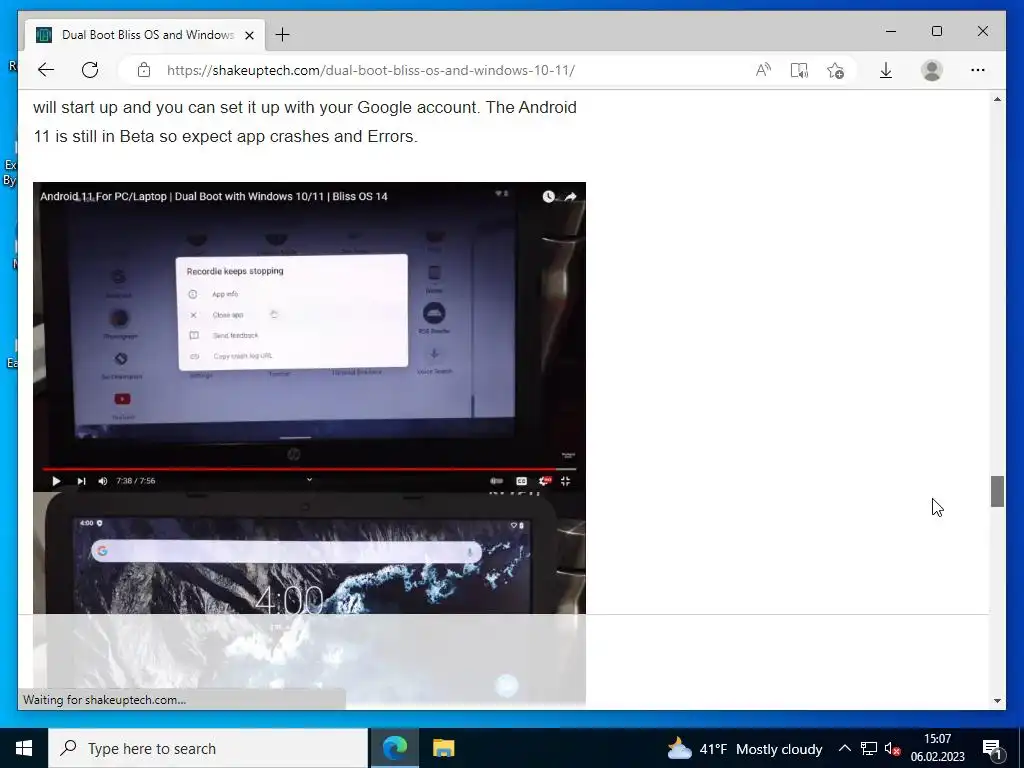Open the Edge Downloads button
Screen dimensions: 1024x768
[x=886, y=70]
